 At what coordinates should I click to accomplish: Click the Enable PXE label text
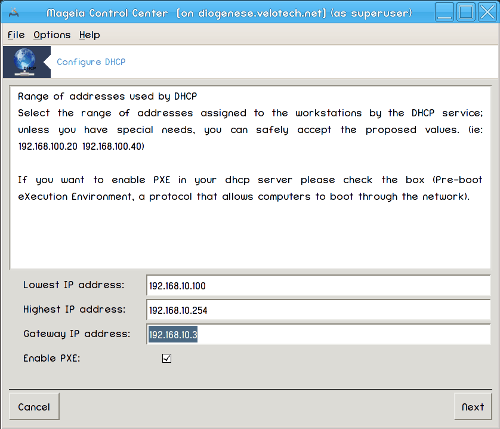(x=52, y=358)
